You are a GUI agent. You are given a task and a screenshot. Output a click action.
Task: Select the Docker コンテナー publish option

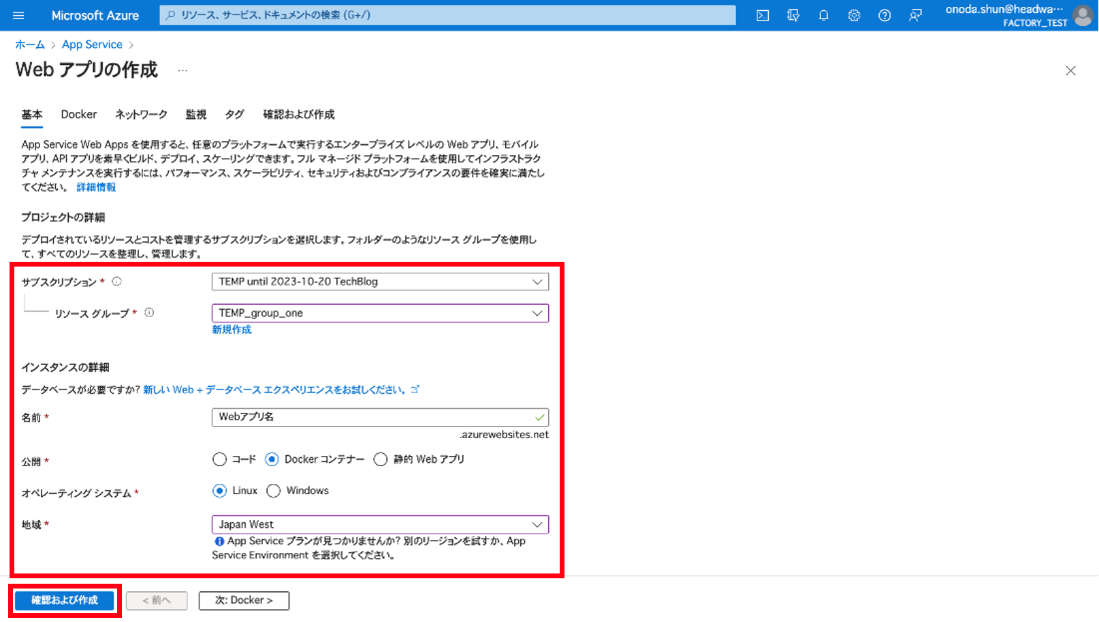coord(272,459)
